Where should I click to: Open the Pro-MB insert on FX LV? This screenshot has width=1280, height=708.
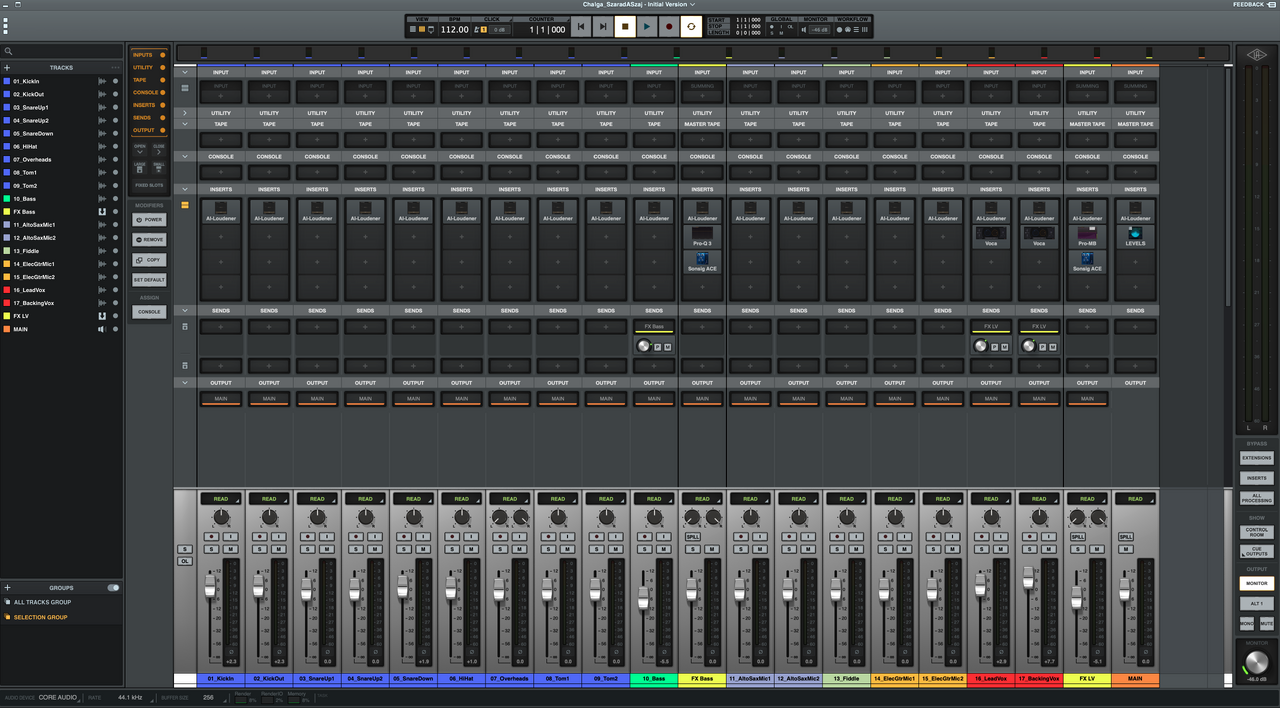[1087, 238]
